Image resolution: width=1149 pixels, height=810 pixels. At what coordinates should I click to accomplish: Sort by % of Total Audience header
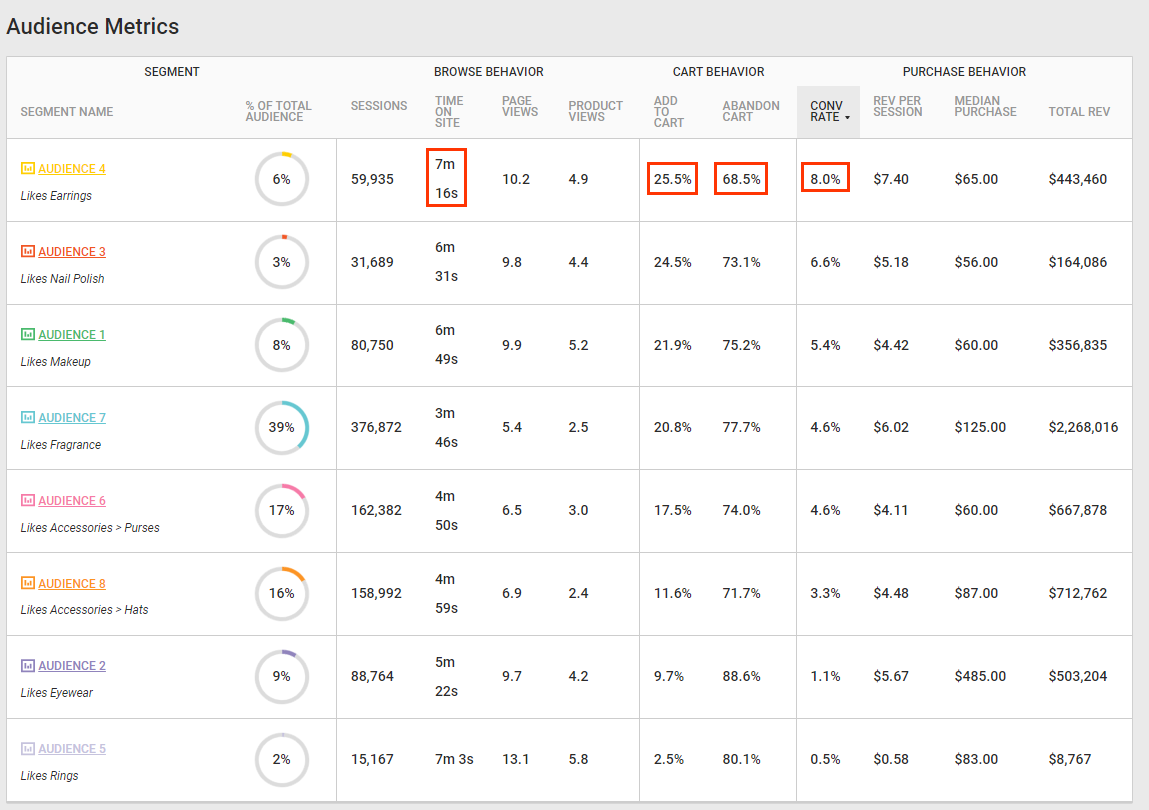278,111
